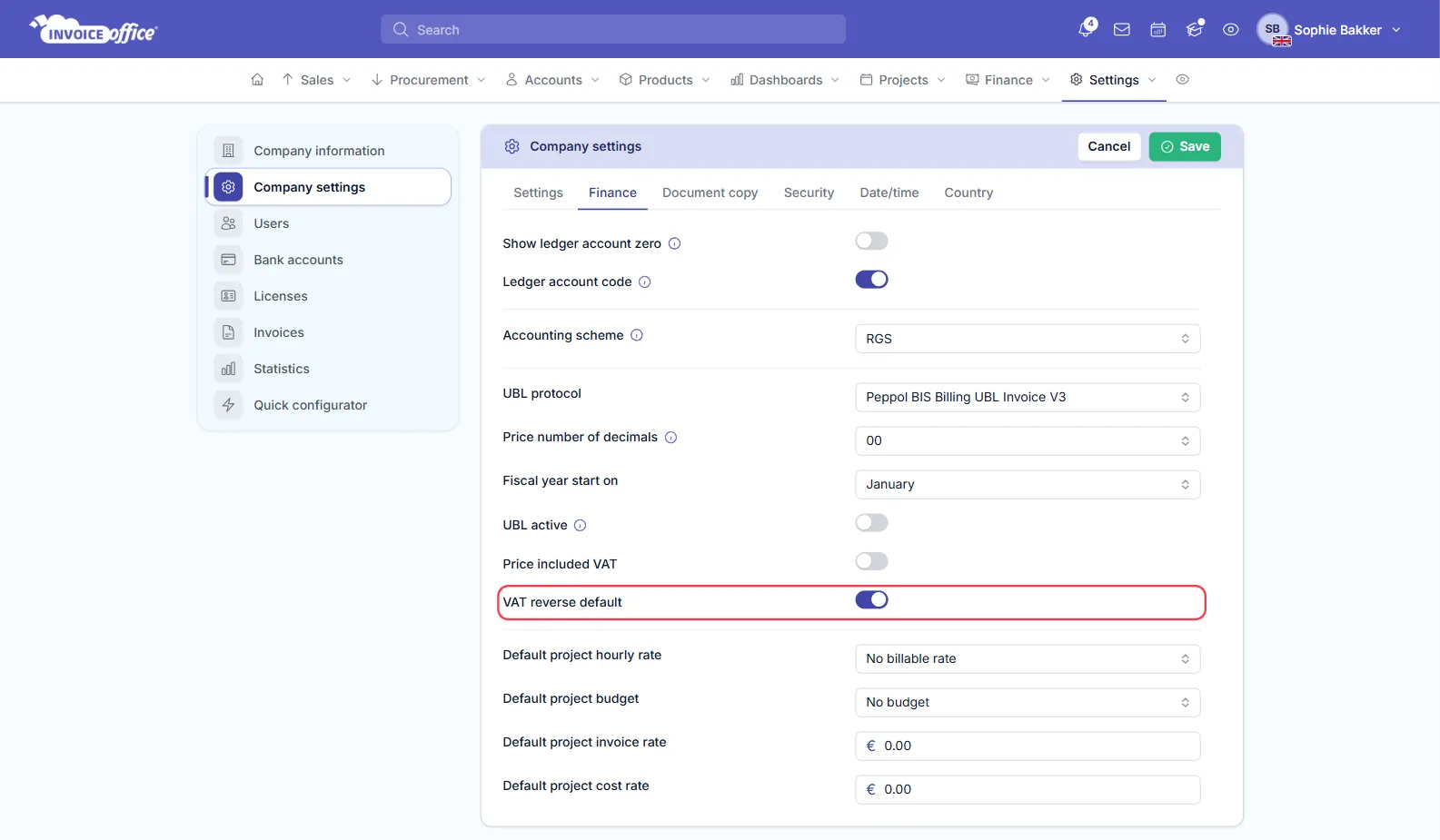Viewport: 1440px width, 840px height.
Task: Switch to the Country tab
Action: pyautogui.click(x=968, y=193)
